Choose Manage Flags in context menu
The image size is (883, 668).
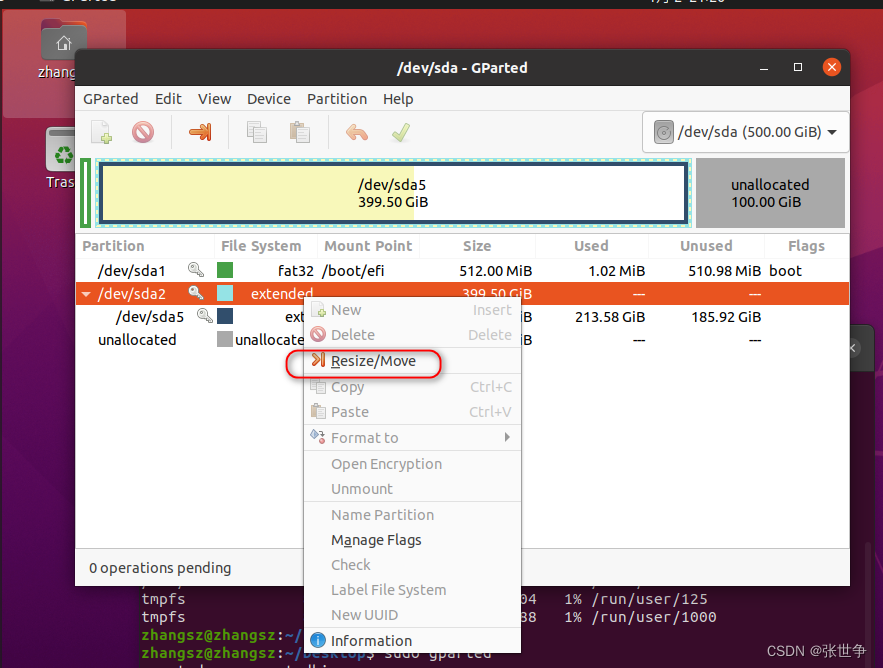click(412, 540)
